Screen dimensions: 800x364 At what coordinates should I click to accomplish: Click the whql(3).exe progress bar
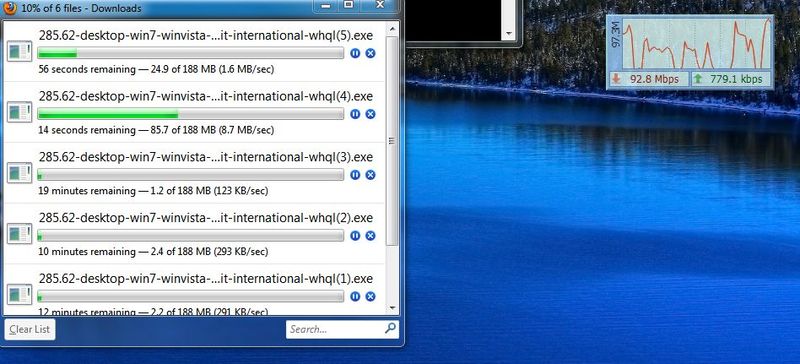click(191, 175)
